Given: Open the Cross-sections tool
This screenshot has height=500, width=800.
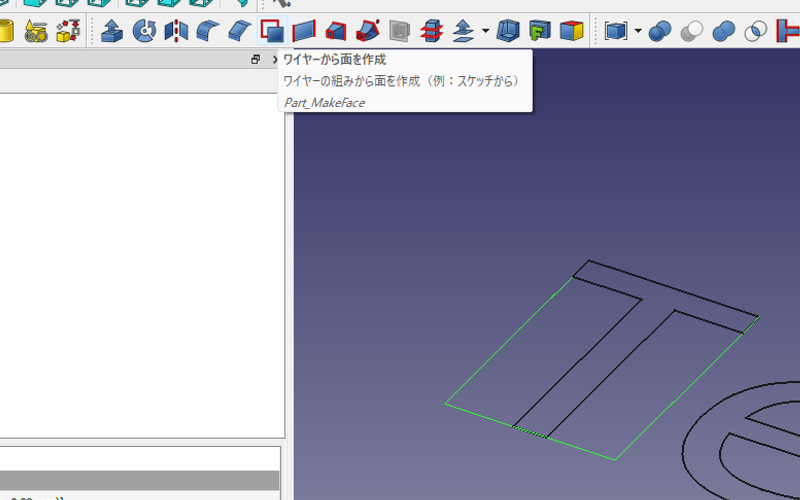Looking at the screenshot, I should pos(431,31).
